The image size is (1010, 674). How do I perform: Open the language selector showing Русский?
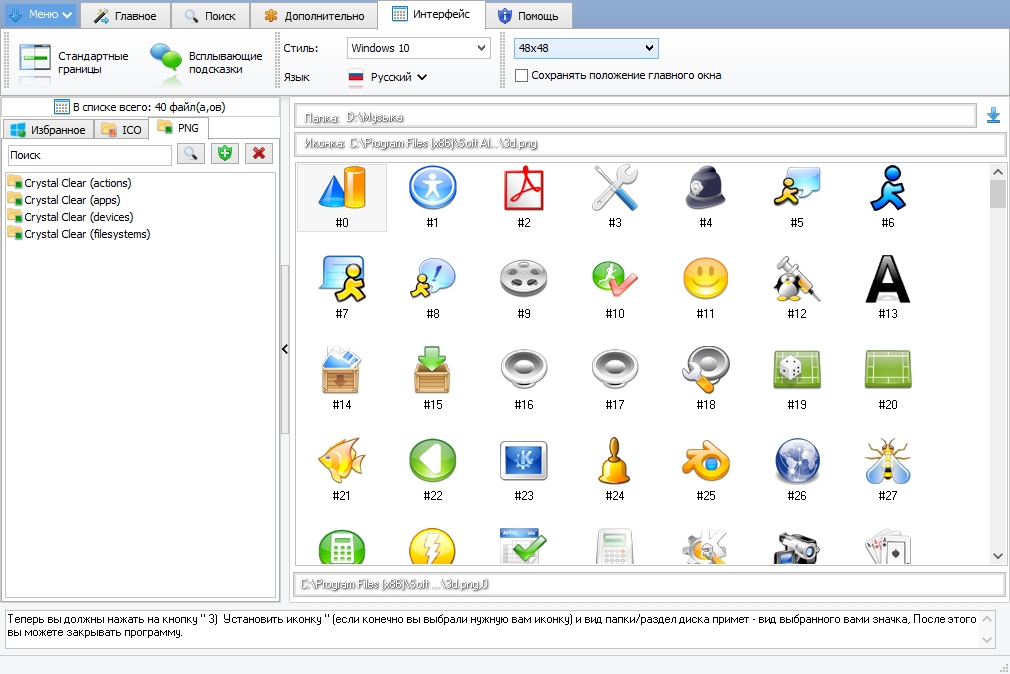pos(388,77)
